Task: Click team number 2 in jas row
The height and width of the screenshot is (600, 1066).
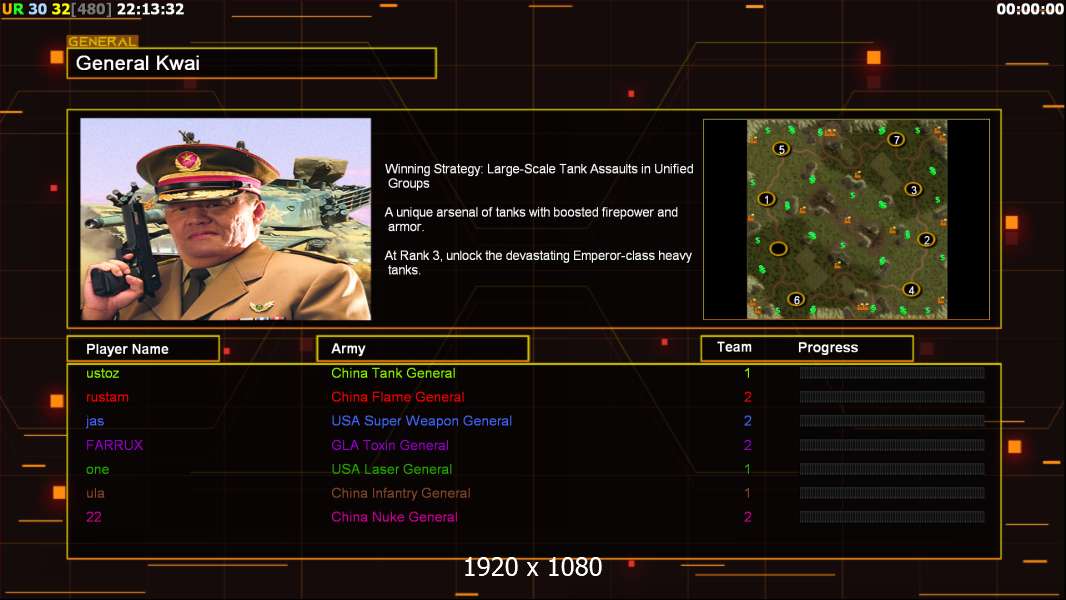Action: pos(747,421)
